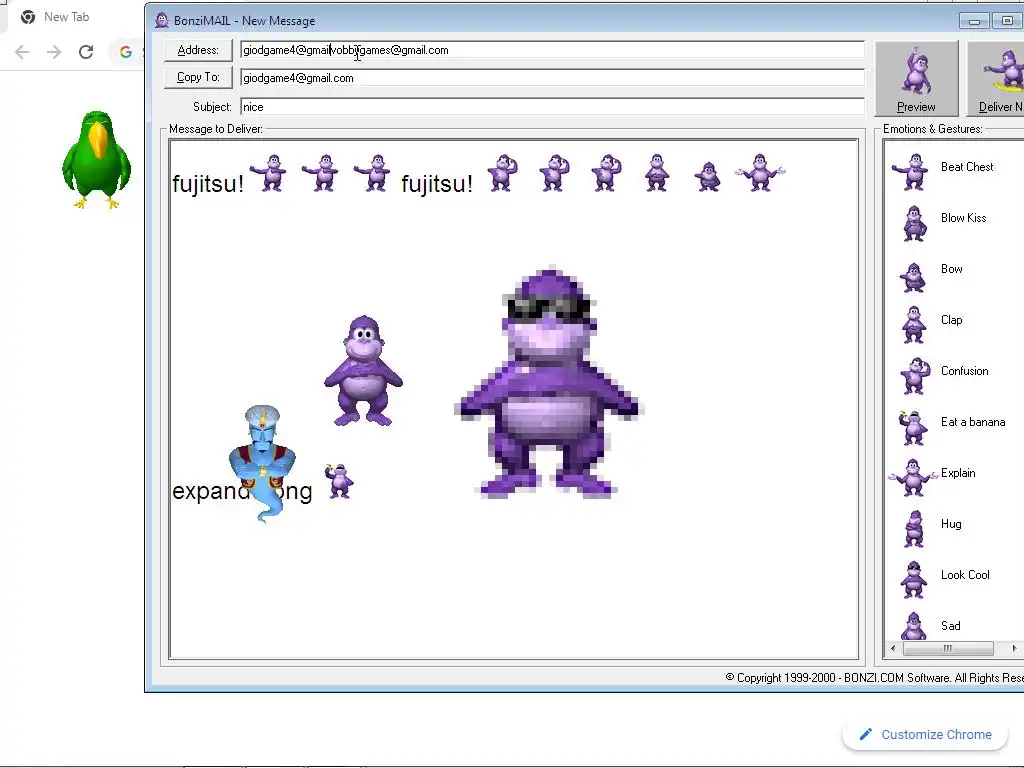Open the Address book button
Viewport: 1024px width, 768px height.
pyautogui.click(x=198, y=50)
